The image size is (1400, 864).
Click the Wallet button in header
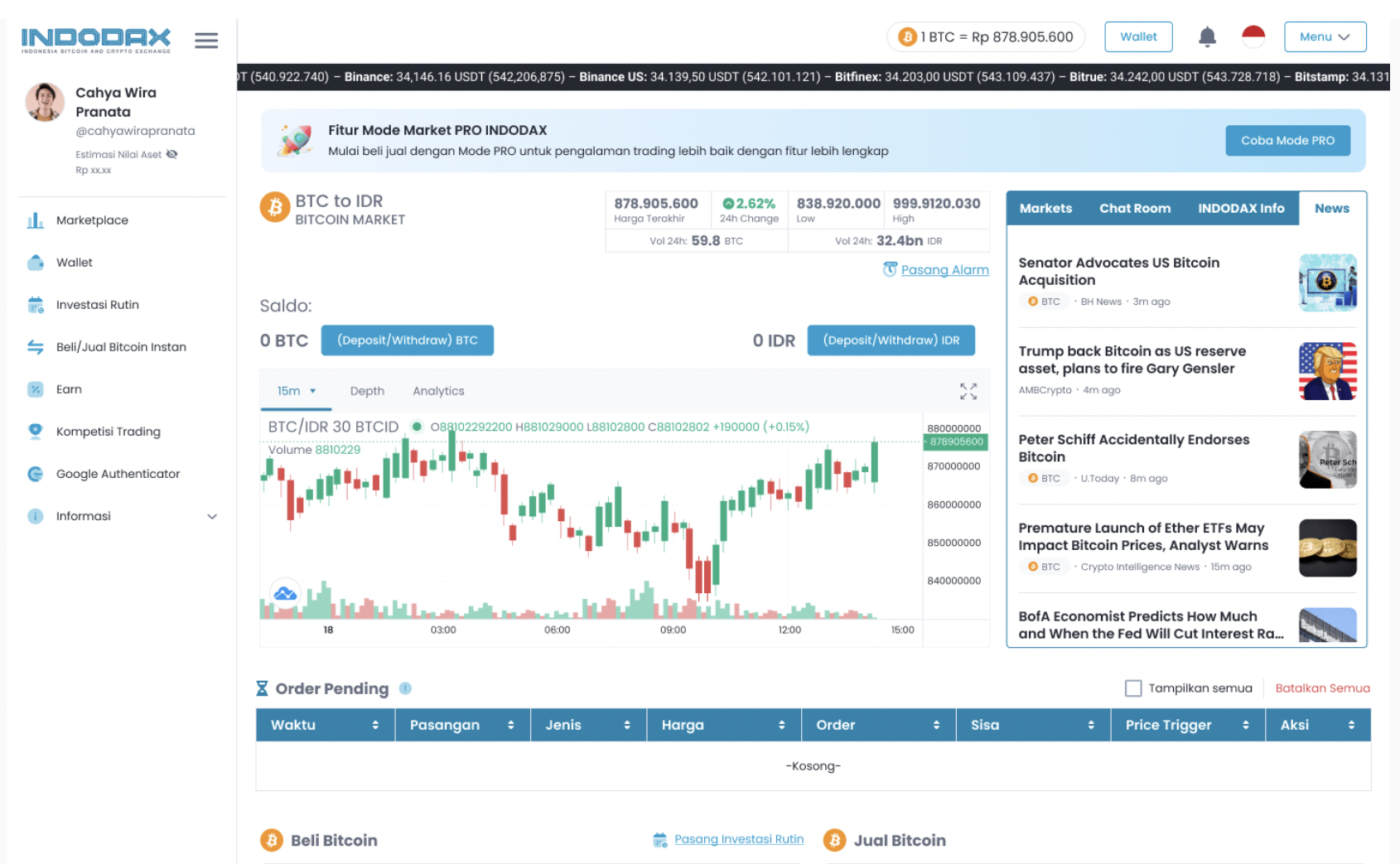coord(1138,36)
